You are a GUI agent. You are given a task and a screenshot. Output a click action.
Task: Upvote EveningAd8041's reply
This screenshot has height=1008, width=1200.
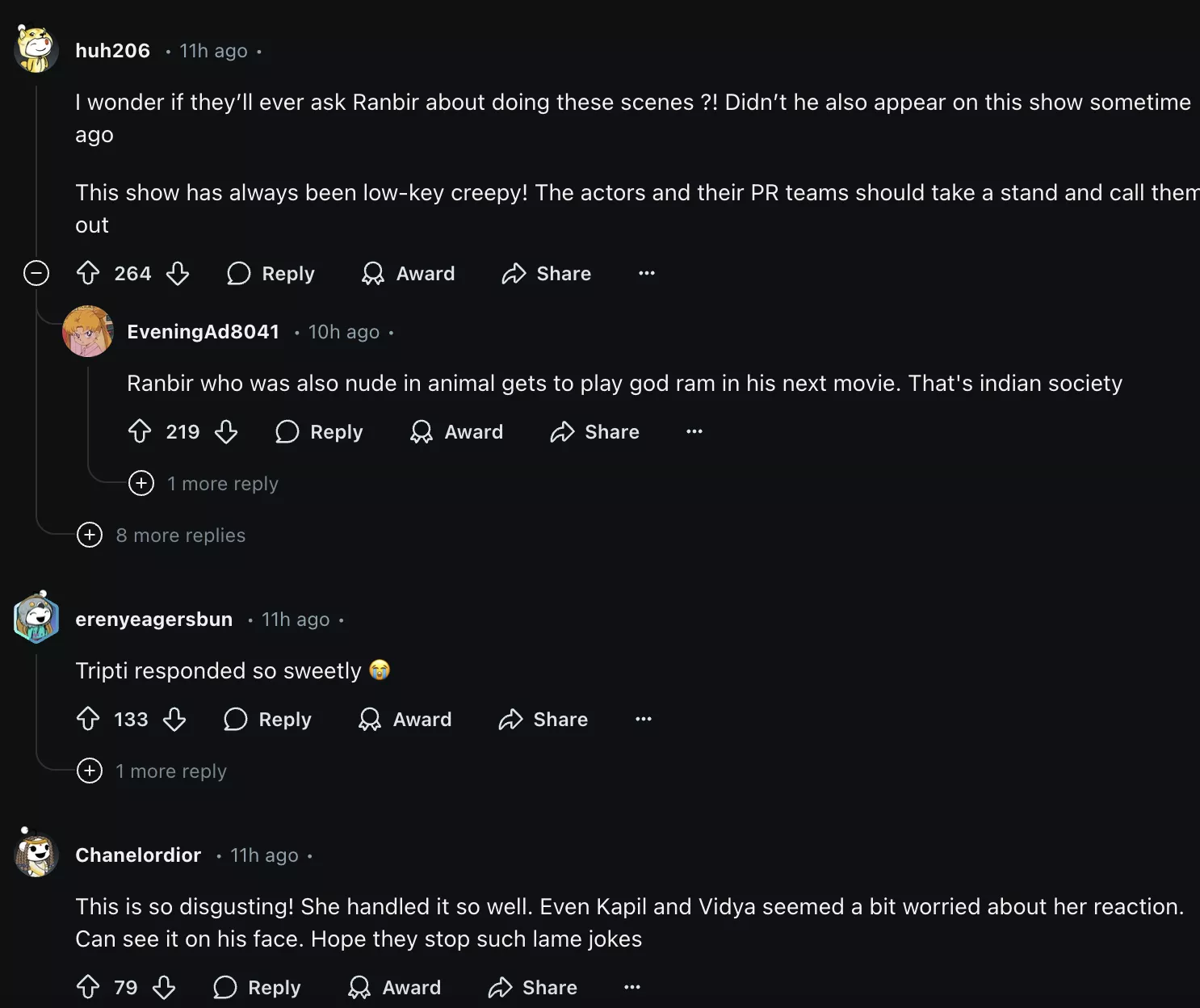click(140, 432)
